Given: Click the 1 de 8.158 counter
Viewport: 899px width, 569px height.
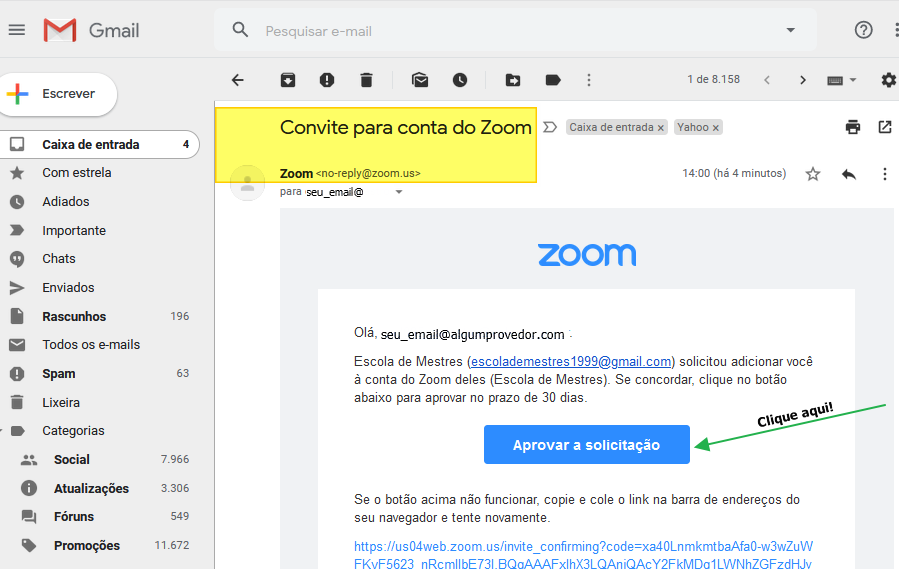Looking at the screenshot, I should click(714, 80).
